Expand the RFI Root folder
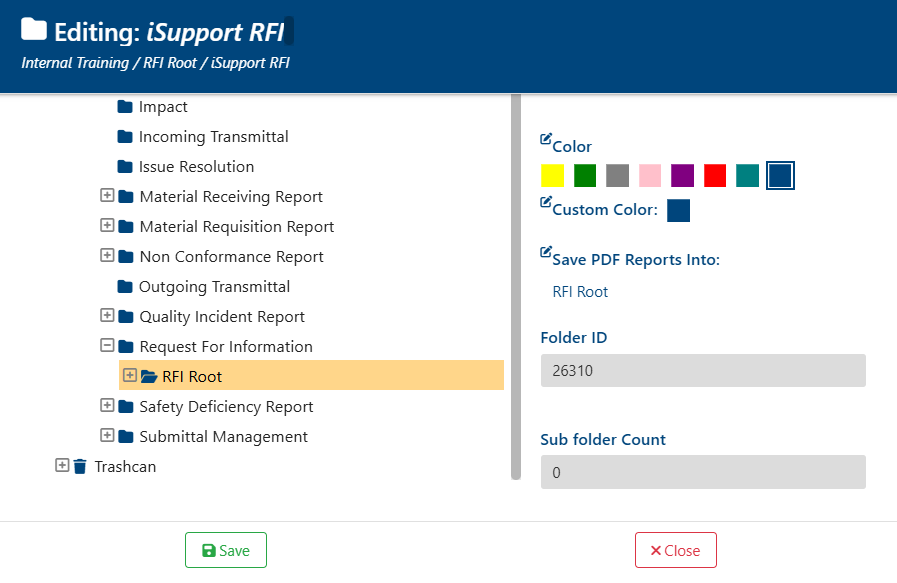897x583 pixels. [x=130, y=375]
